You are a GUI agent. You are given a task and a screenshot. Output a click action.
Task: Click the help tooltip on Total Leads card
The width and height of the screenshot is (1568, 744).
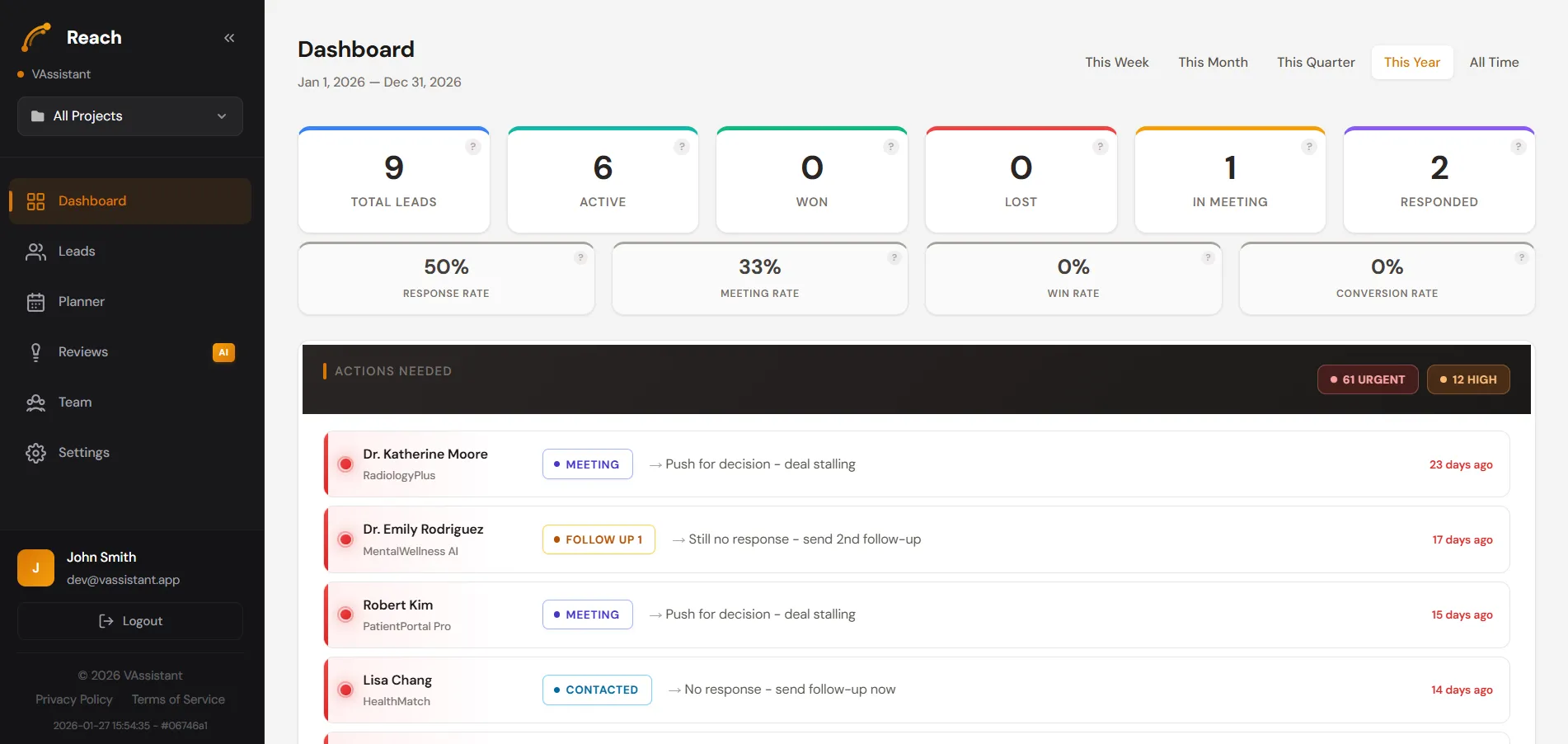tap(473, 147)
